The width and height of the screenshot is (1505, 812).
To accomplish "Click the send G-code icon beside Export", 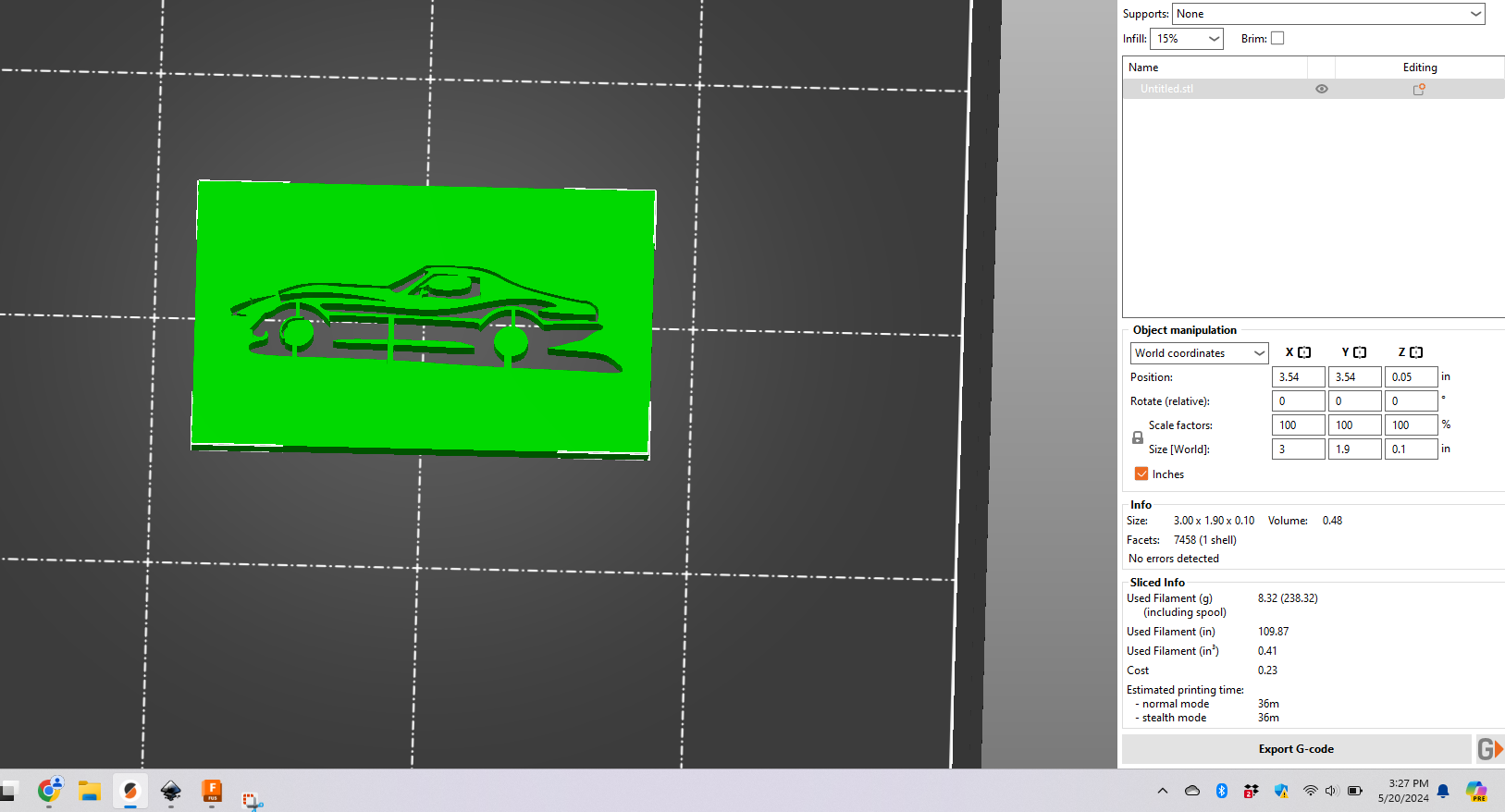I will 1489,749.
